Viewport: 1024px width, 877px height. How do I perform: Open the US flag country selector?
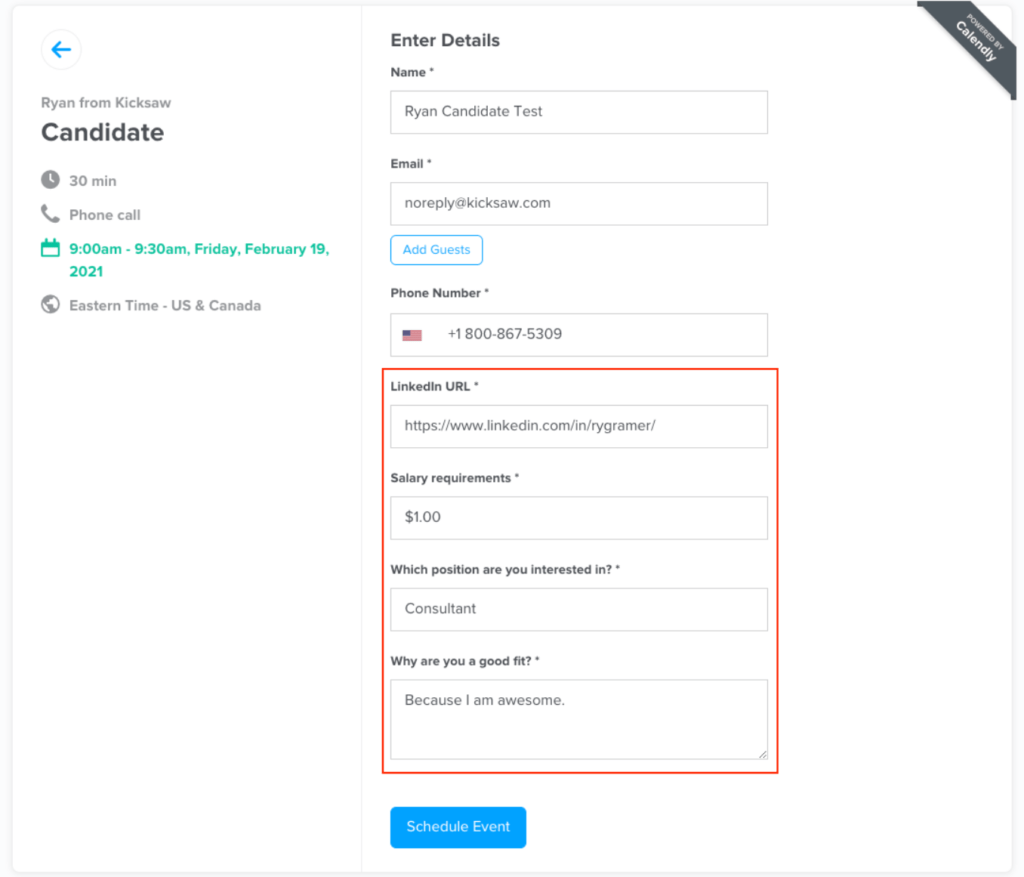tap(412, 335)
